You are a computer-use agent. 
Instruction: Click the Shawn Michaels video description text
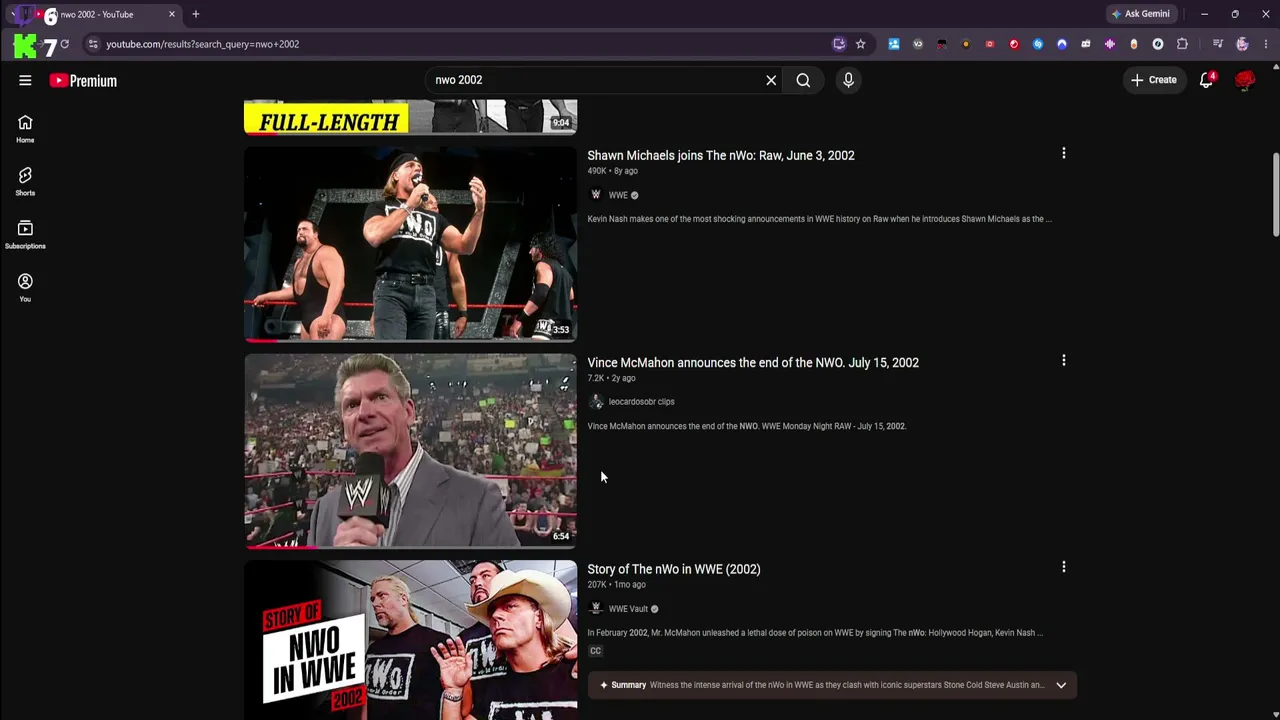point(819,219)
